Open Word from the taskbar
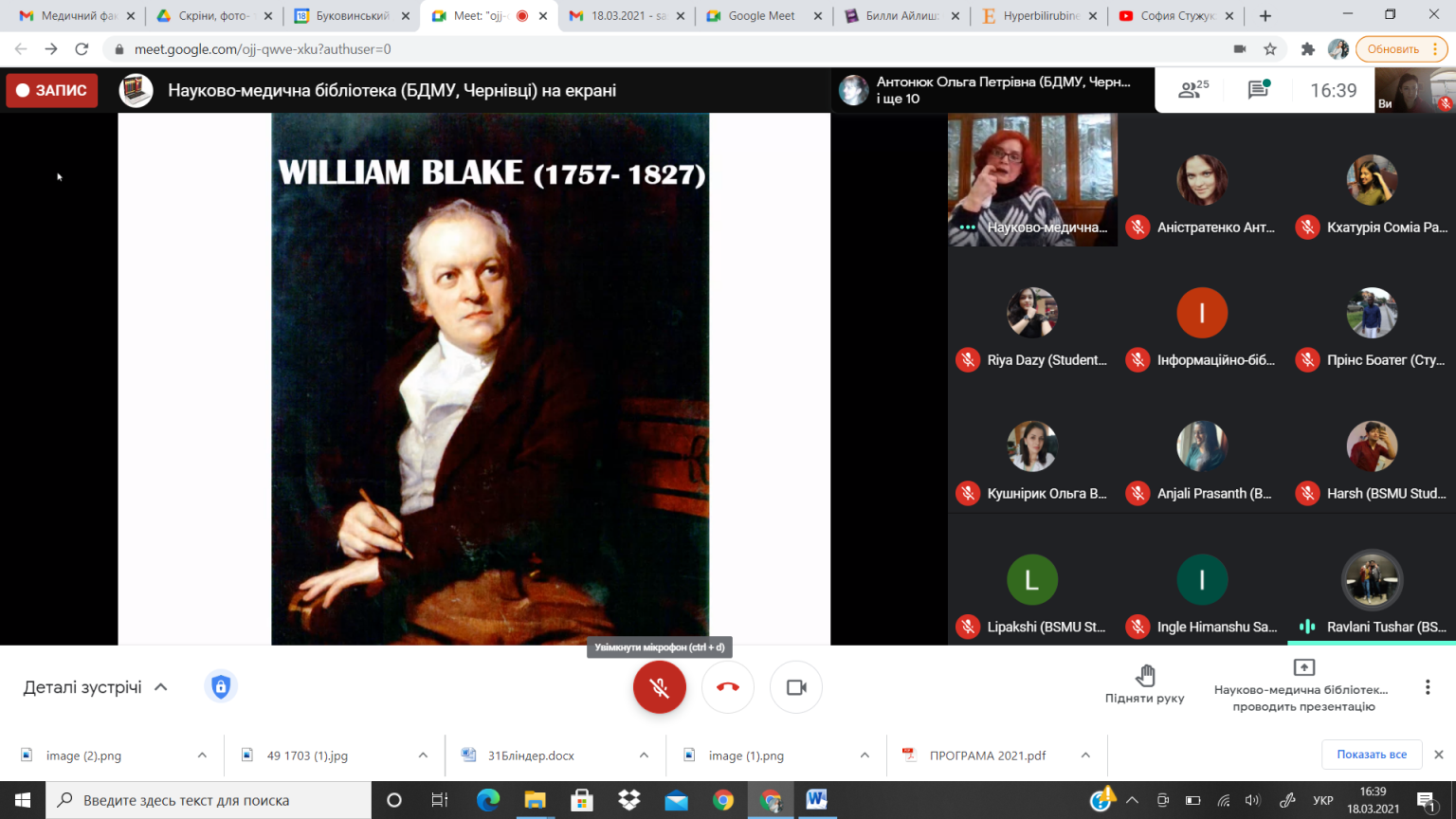This screenshot has width=1456, height=819. (x=817, y=800)
